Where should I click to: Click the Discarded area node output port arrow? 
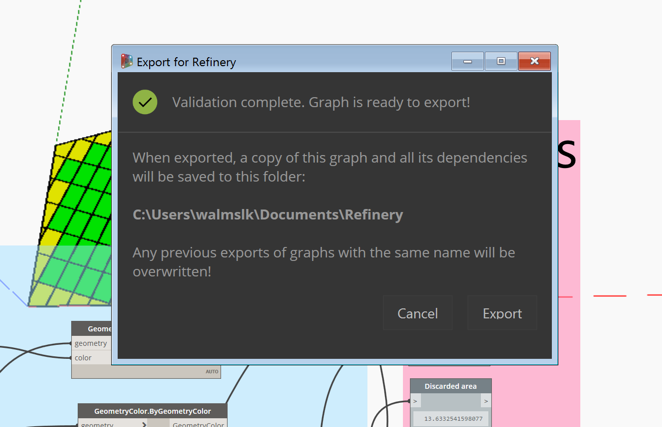click(x=485, y=401)
